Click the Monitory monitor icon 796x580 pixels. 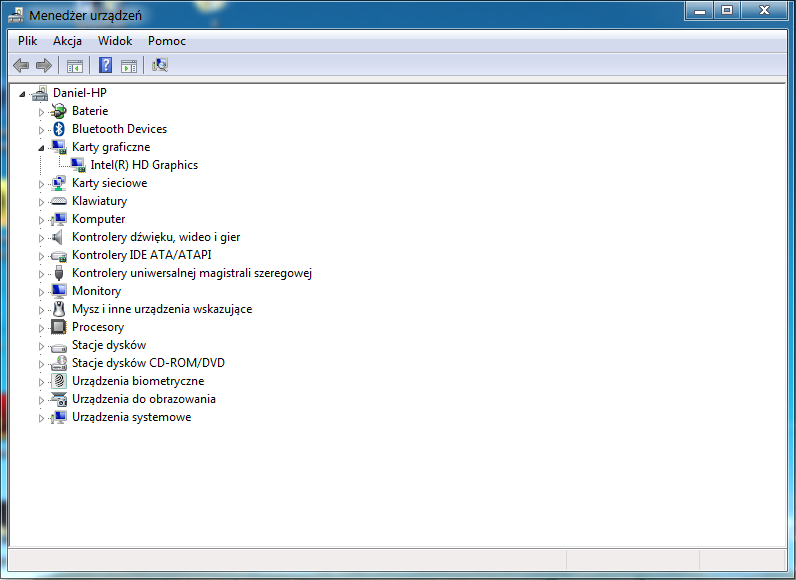59,291
